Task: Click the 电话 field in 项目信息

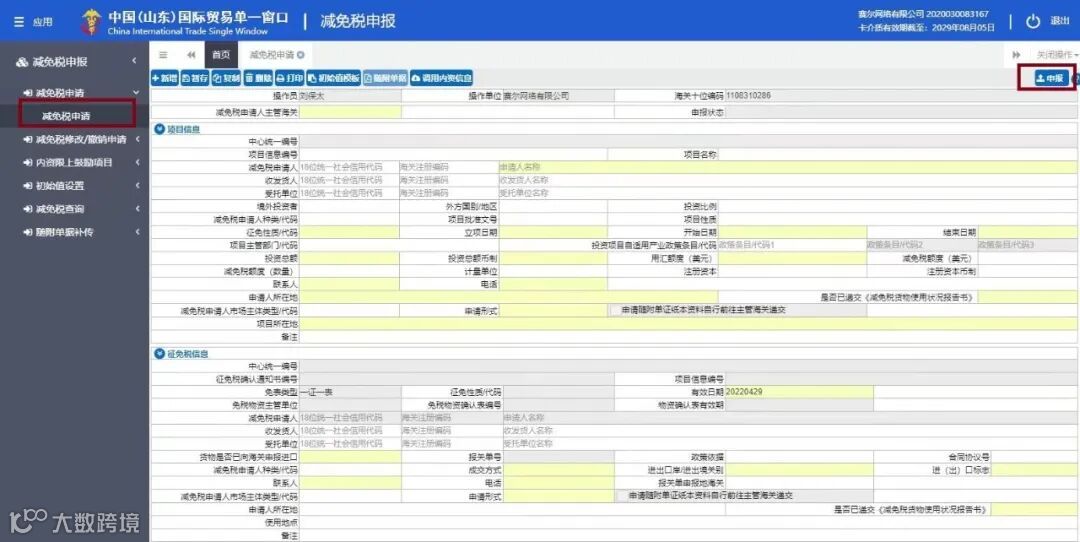Action: pyautogui.click(x=553, y=284)
